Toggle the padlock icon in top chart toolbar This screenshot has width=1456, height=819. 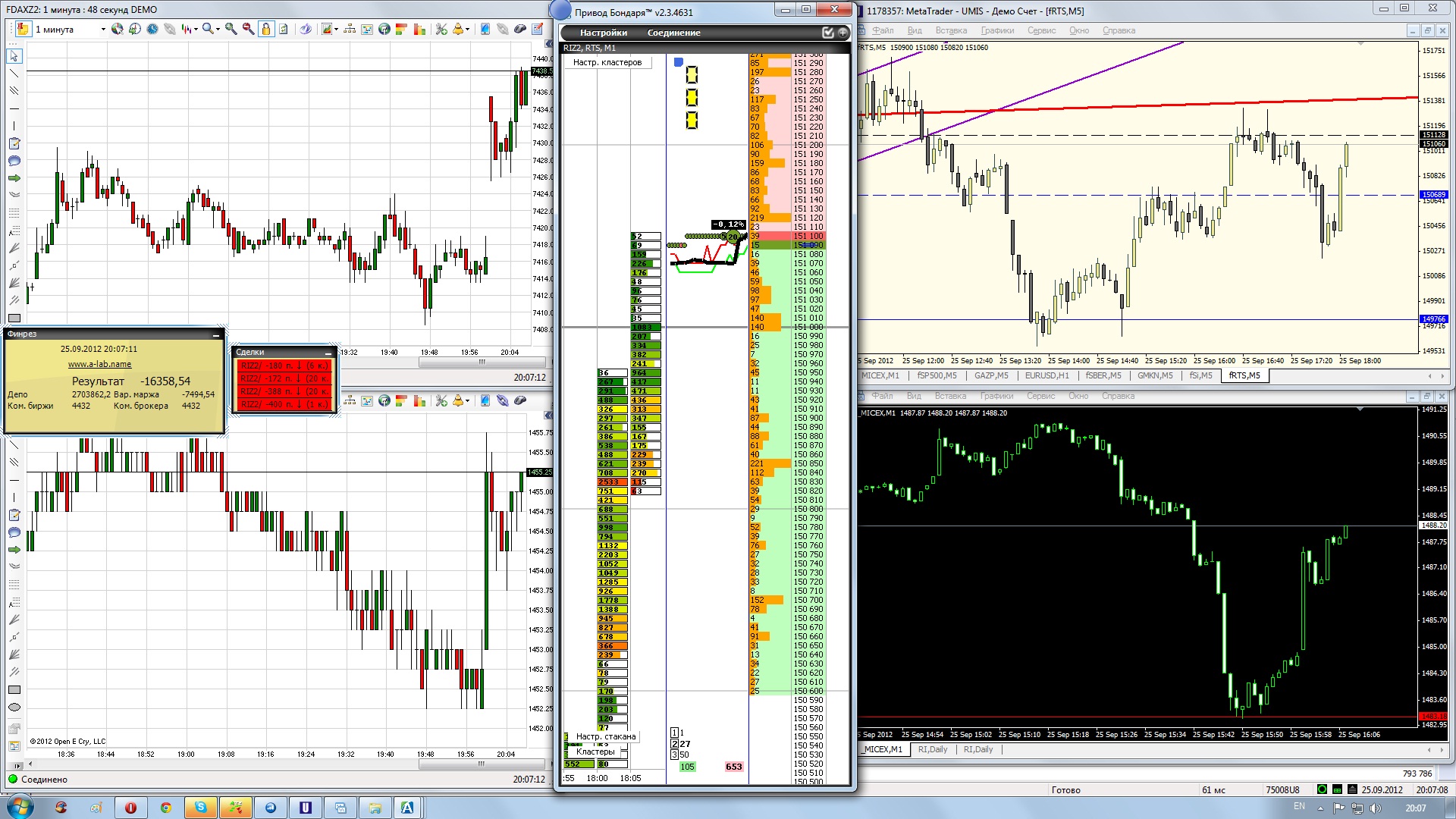pyautogui.click(x=266, y=29)
